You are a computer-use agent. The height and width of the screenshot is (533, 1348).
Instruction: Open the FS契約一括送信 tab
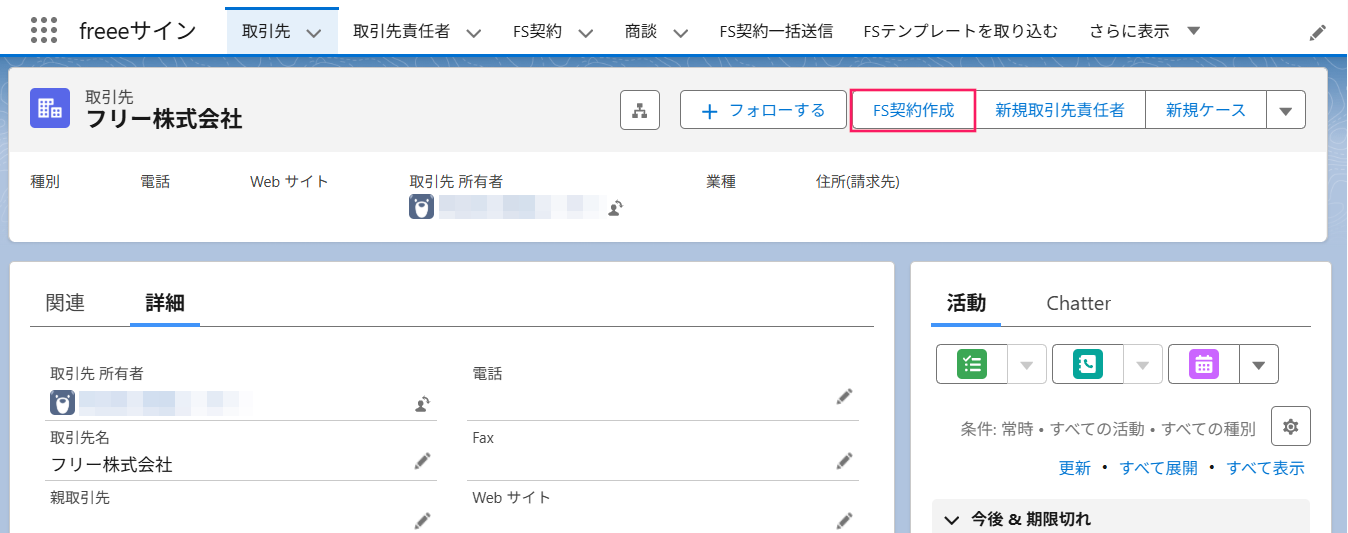tap(776, 31)
